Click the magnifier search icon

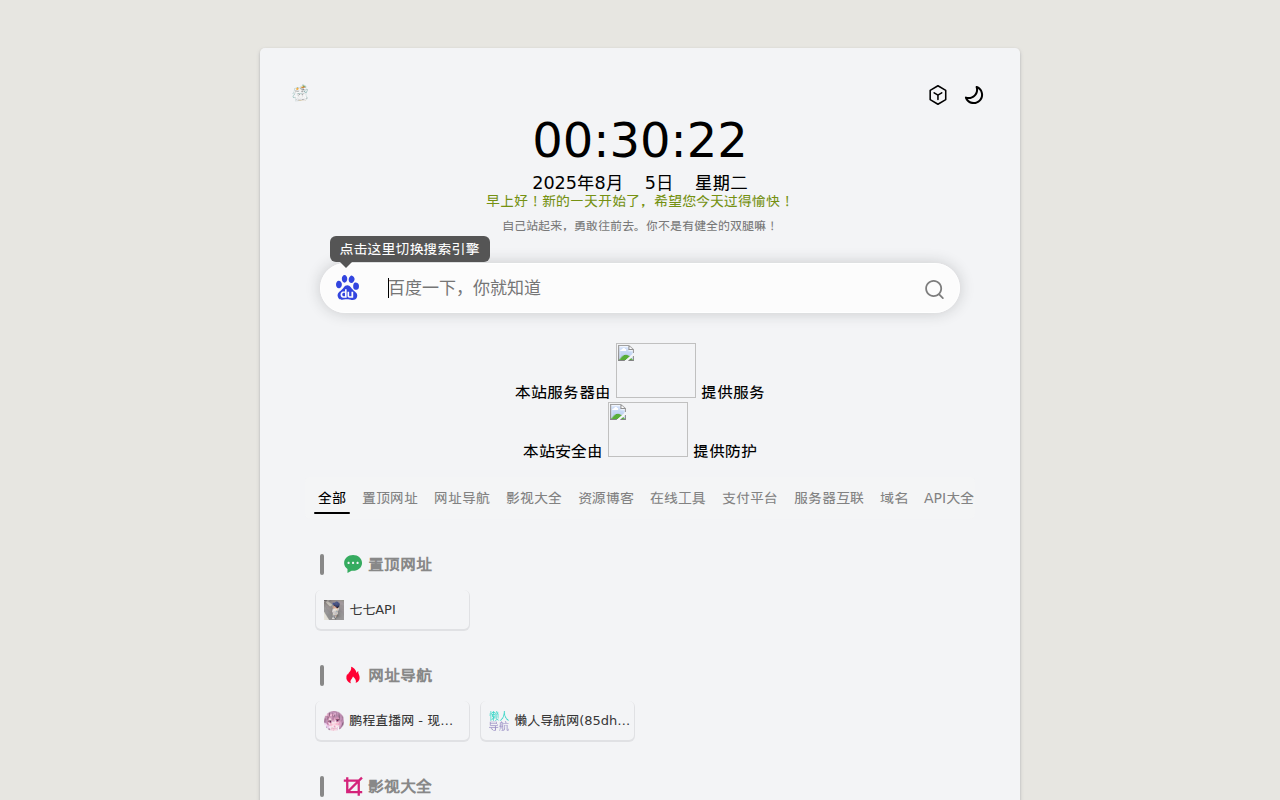(934, 289)
